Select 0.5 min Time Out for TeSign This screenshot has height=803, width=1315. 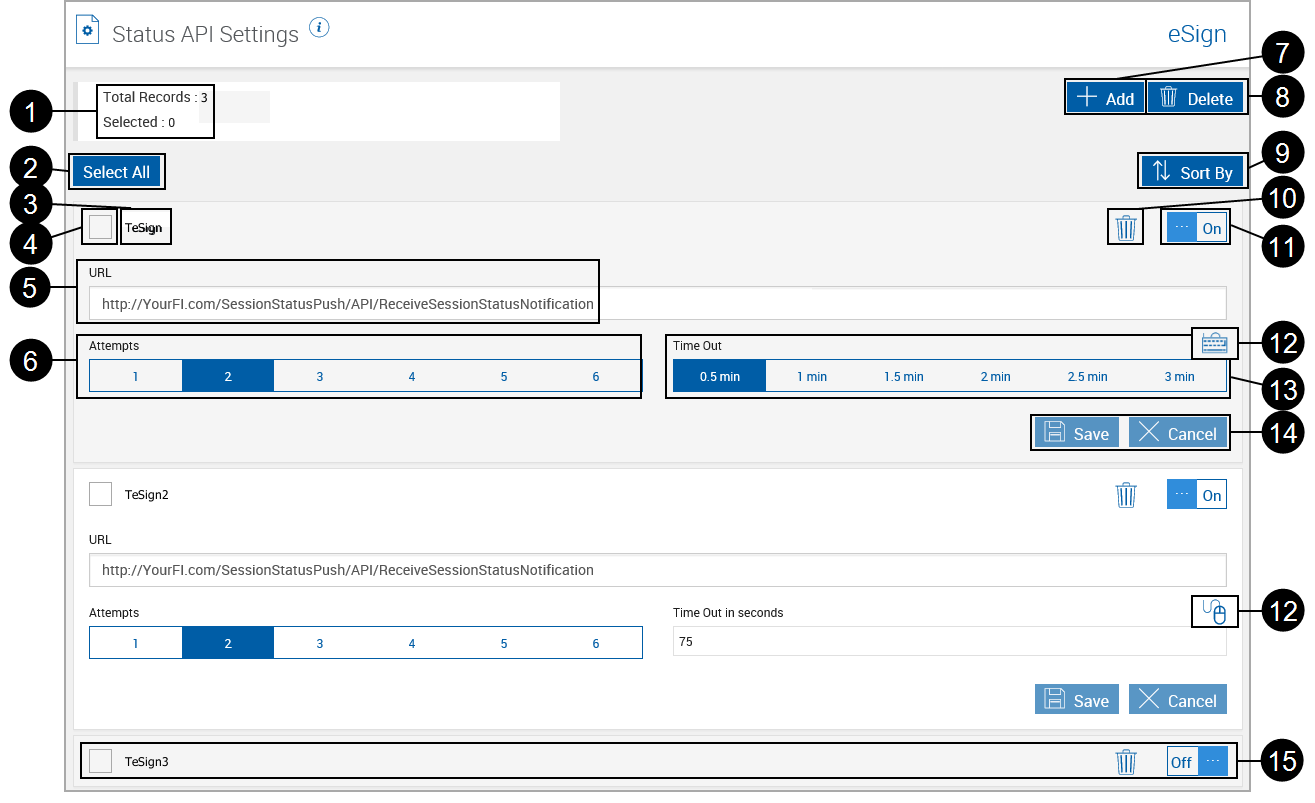[720, 376]
